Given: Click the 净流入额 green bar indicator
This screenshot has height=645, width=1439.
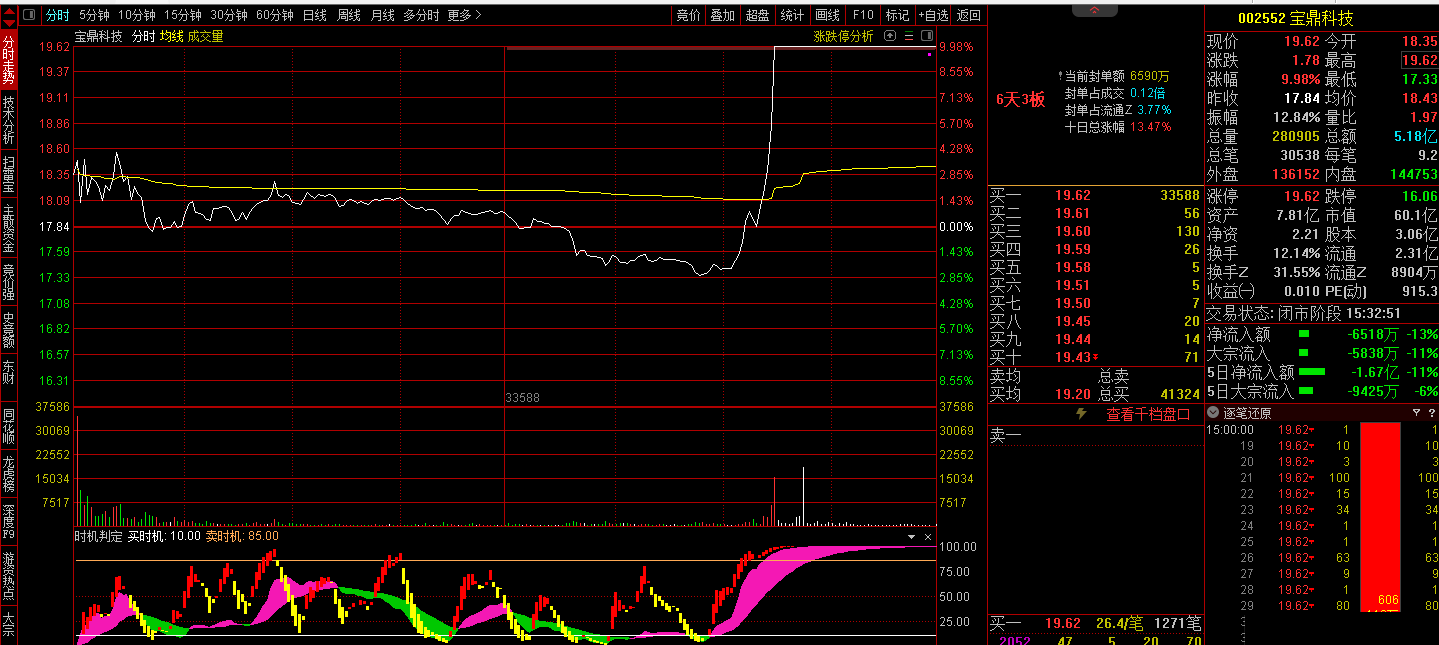Looking at the screenshot, I should point(1303,334).
